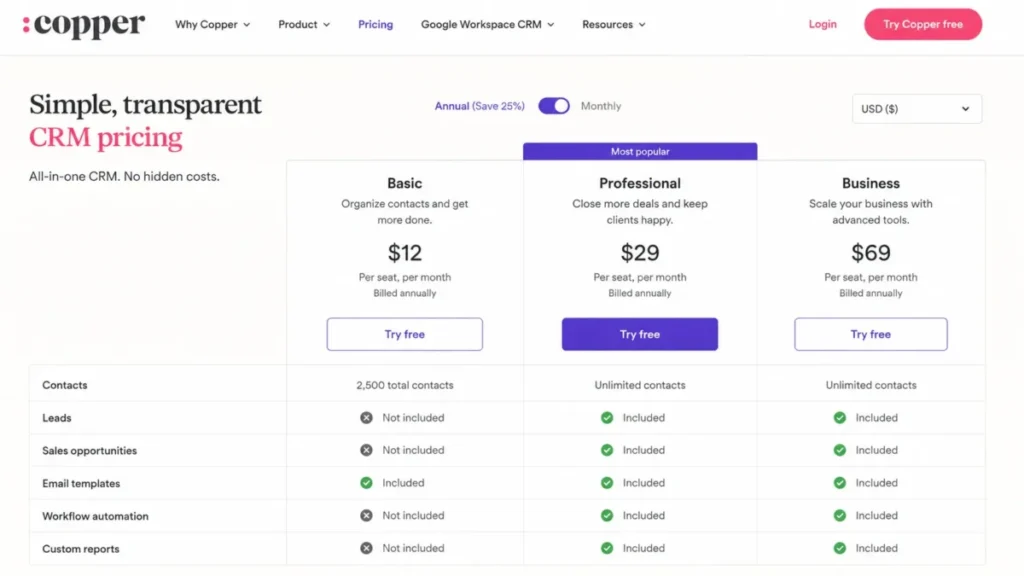The image size is (1024, 576).
Task: Open the USD ($) currency dropdown
Action: (917, 109)
